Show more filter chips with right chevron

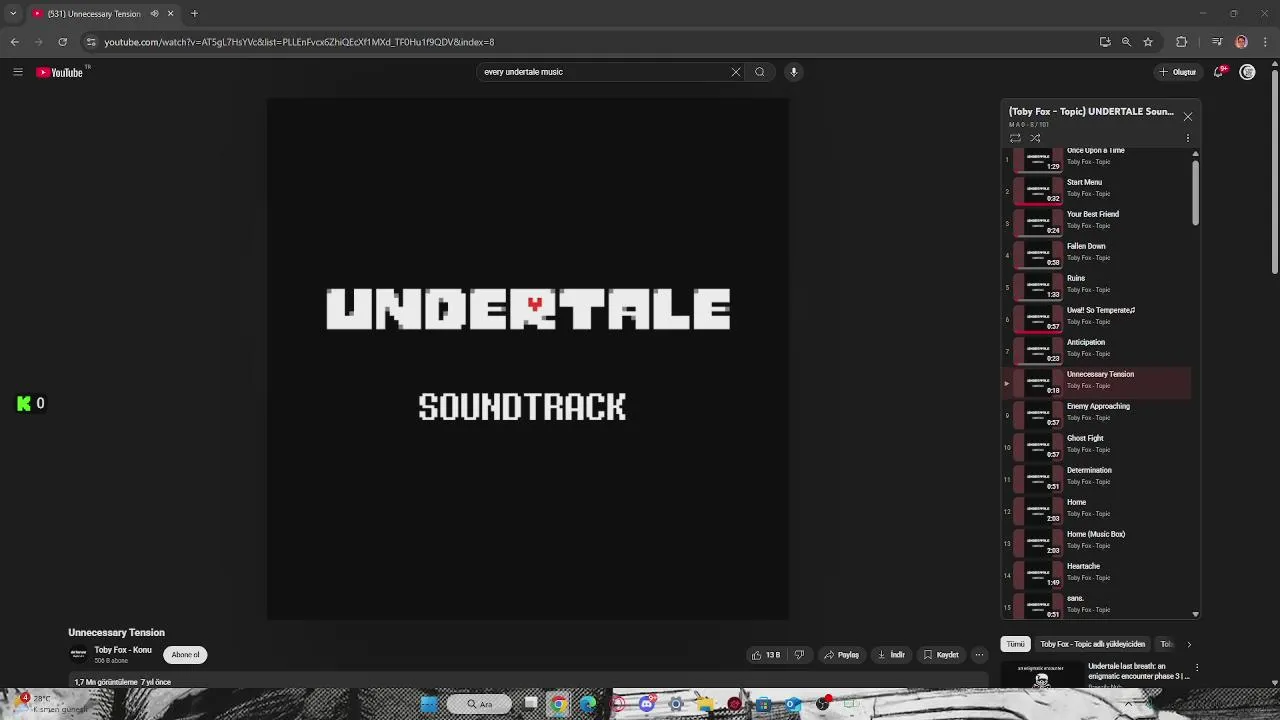click(x=1189, y=644)
